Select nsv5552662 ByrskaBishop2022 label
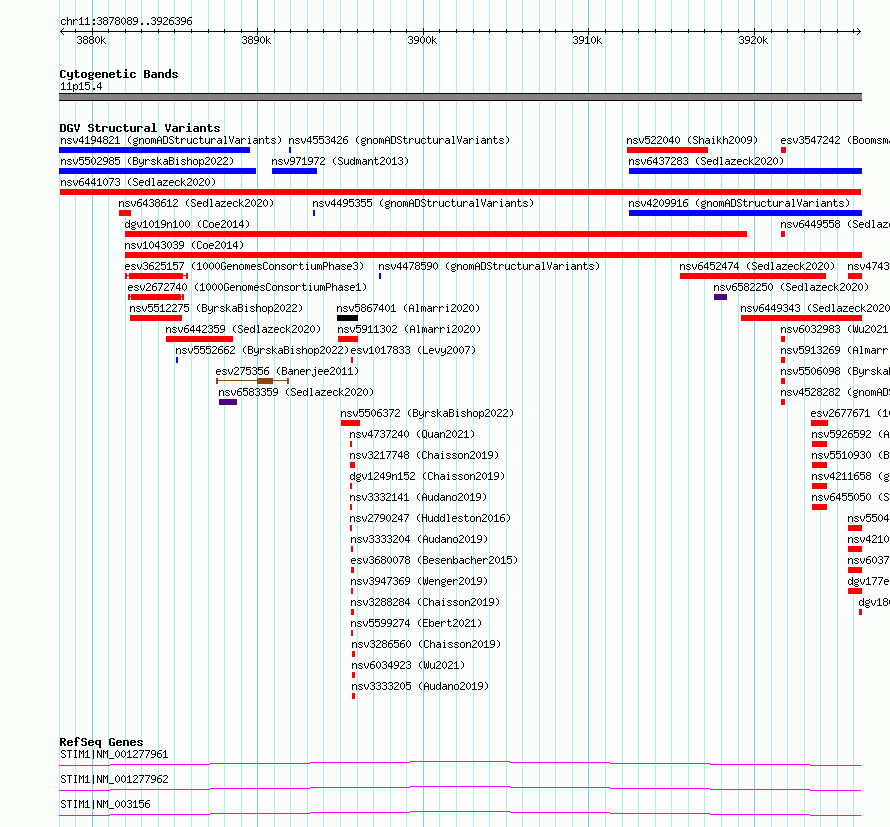 point(262,350)
